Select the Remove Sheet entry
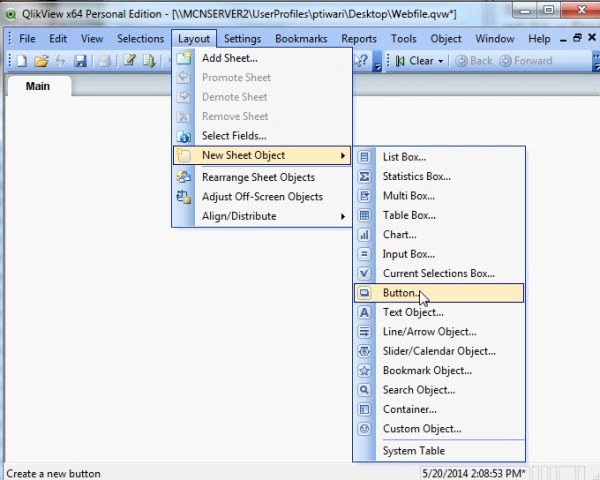 (262, 116)
